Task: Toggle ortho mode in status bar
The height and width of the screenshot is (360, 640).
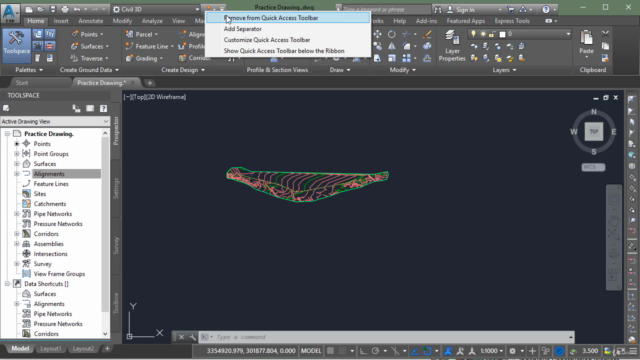Action: coord(363,351)
